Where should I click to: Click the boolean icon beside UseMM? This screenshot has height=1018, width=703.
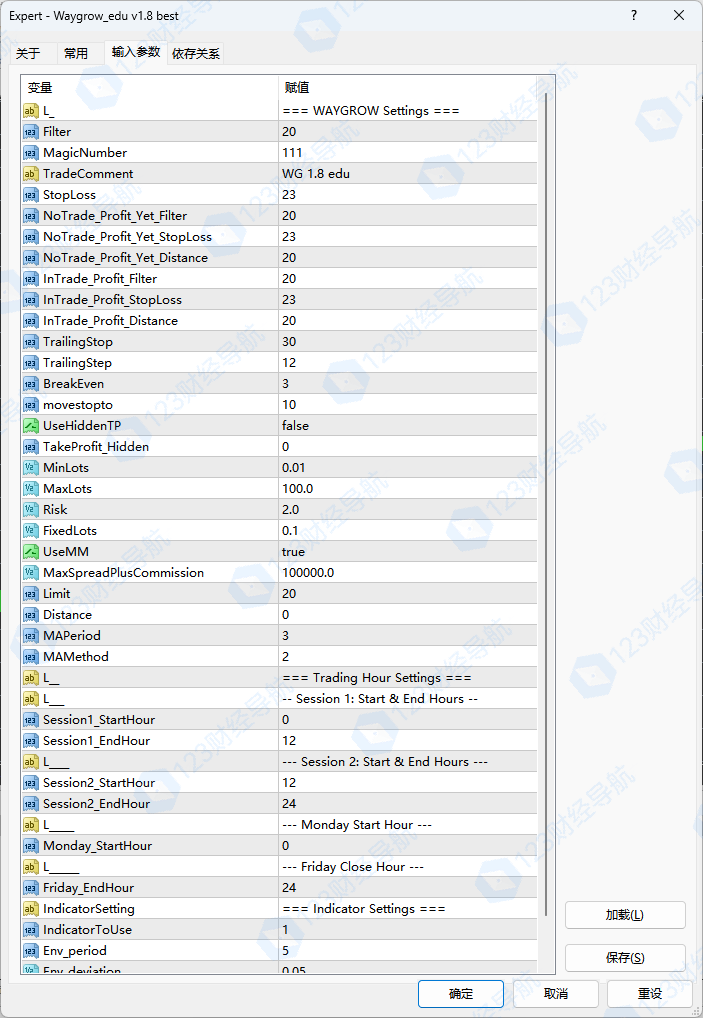pyautogui.click(x=31, y=552)
